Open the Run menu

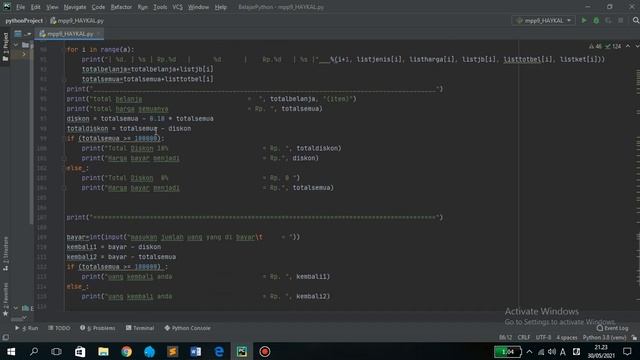[x=142, y=7]
